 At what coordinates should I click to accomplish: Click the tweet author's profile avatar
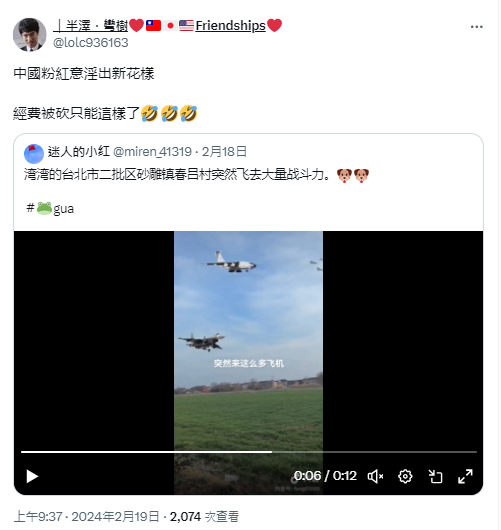[x=30, y=34]
